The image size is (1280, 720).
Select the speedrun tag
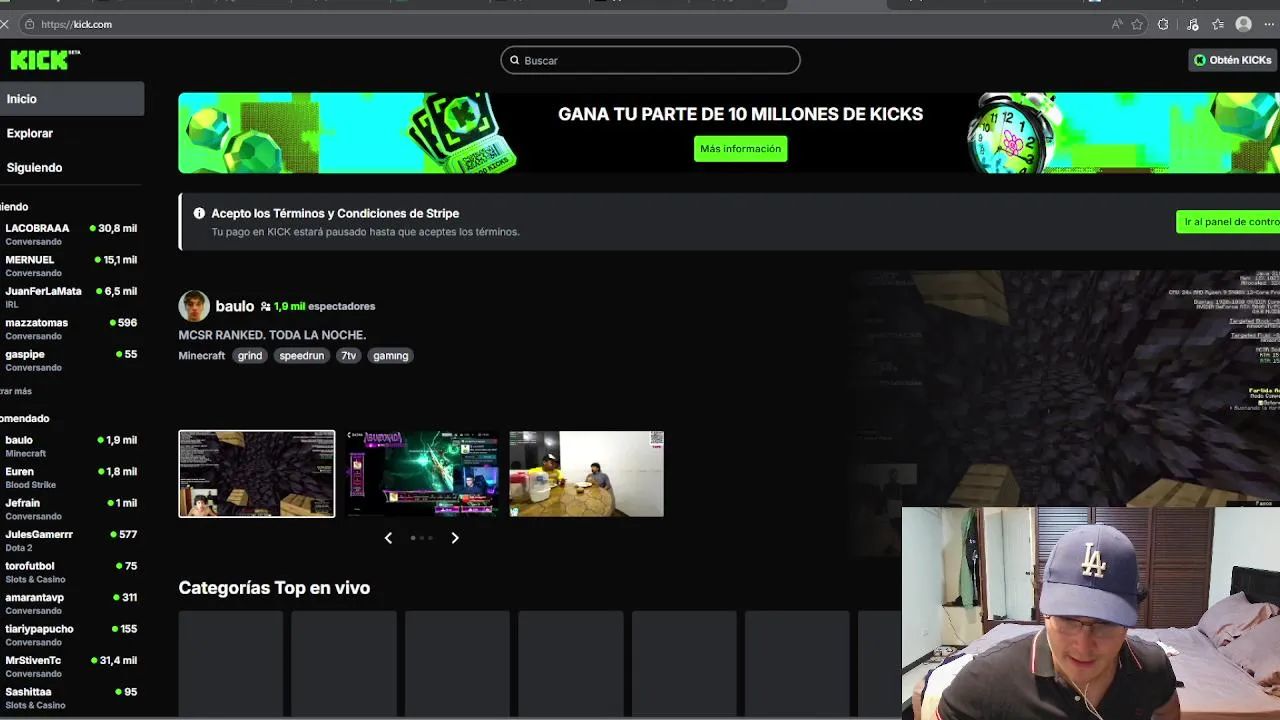click(301, 355)
